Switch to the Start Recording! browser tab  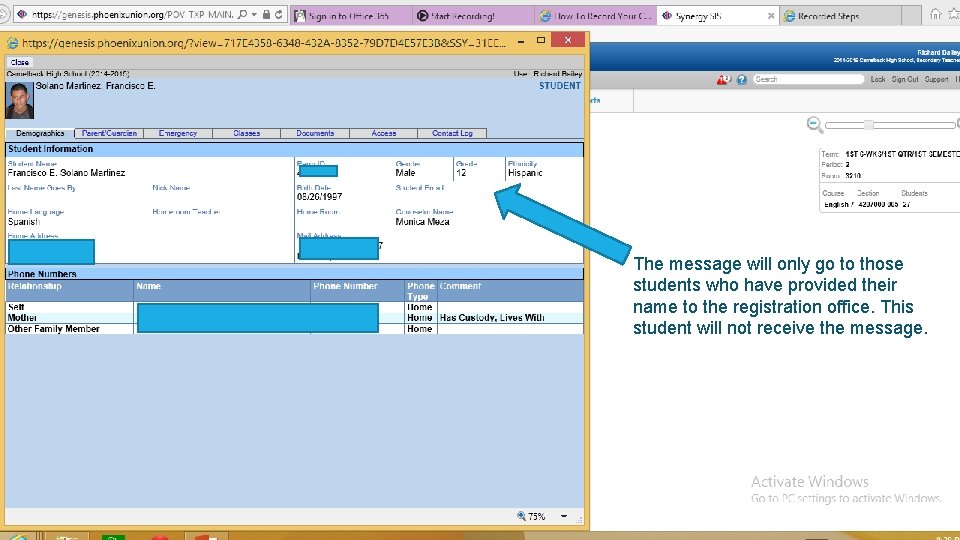pos(473,16)
